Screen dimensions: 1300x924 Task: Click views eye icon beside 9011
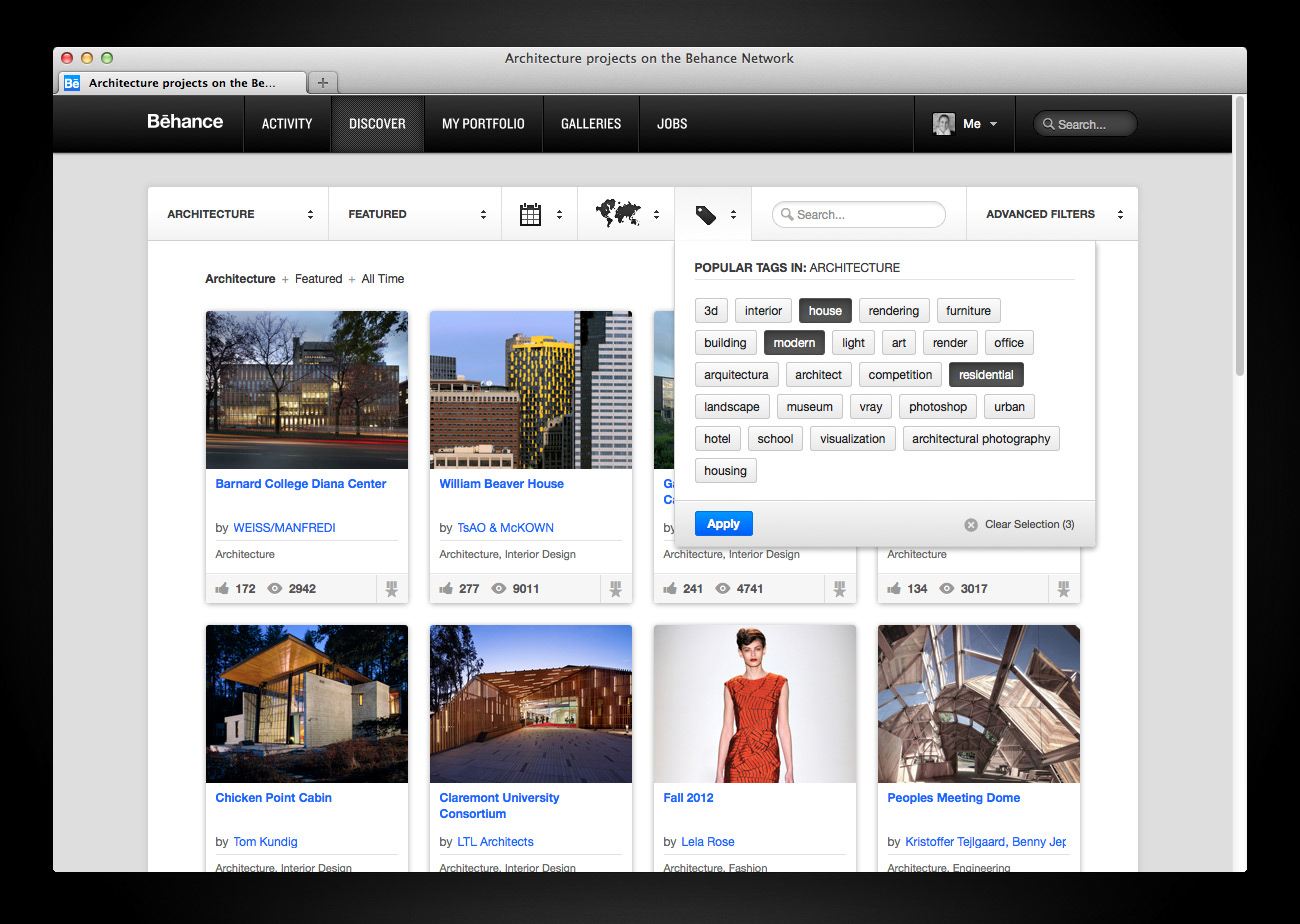click(500, 589)
